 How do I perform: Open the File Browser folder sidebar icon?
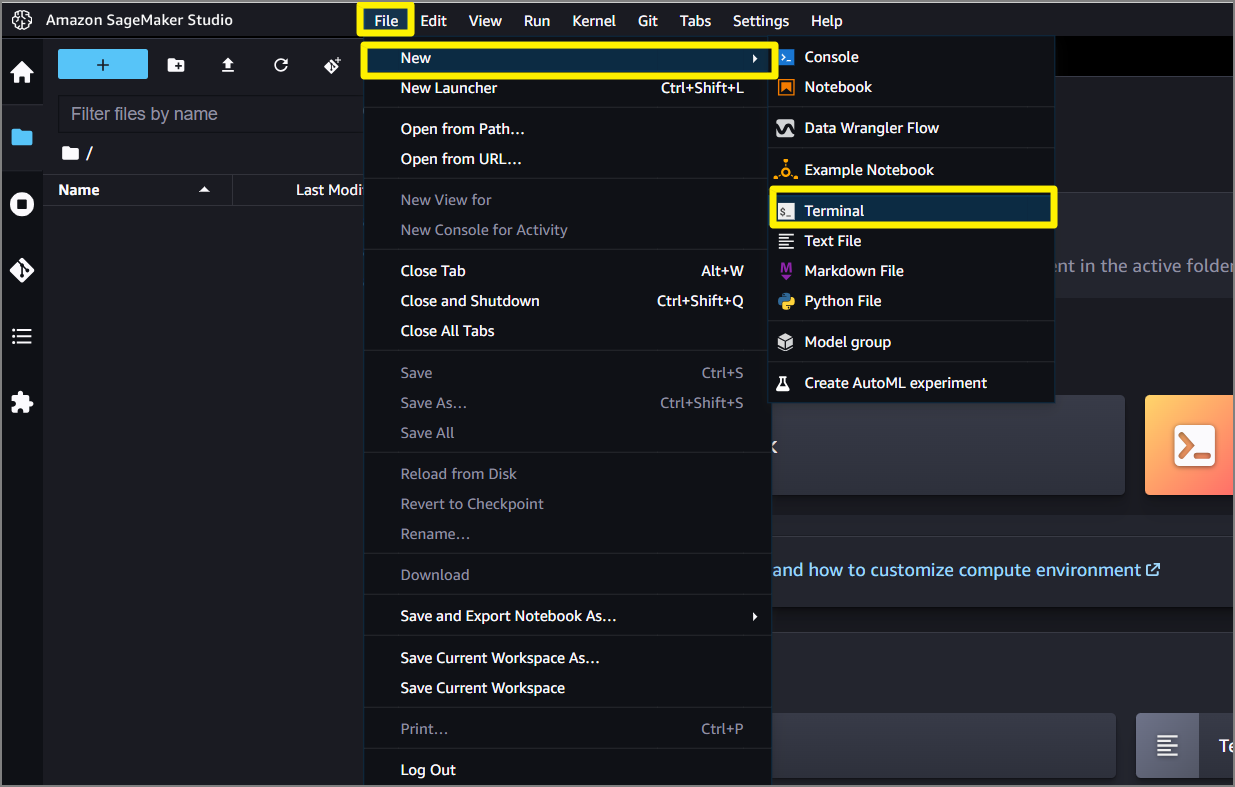22,137
